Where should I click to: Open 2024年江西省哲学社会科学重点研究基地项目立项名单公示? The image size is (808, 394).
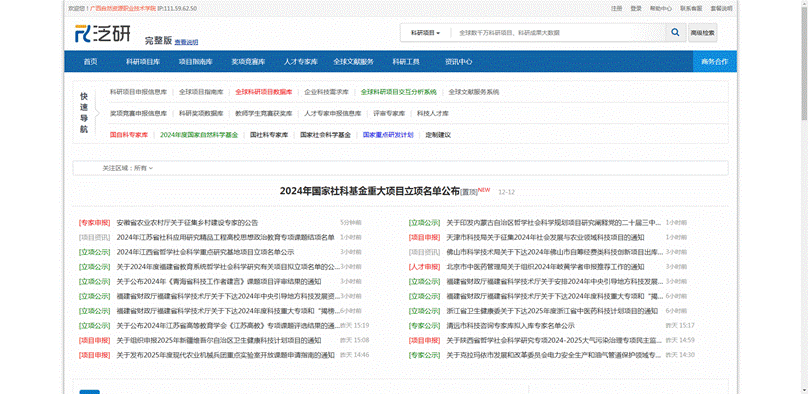[x=205, y=252]
